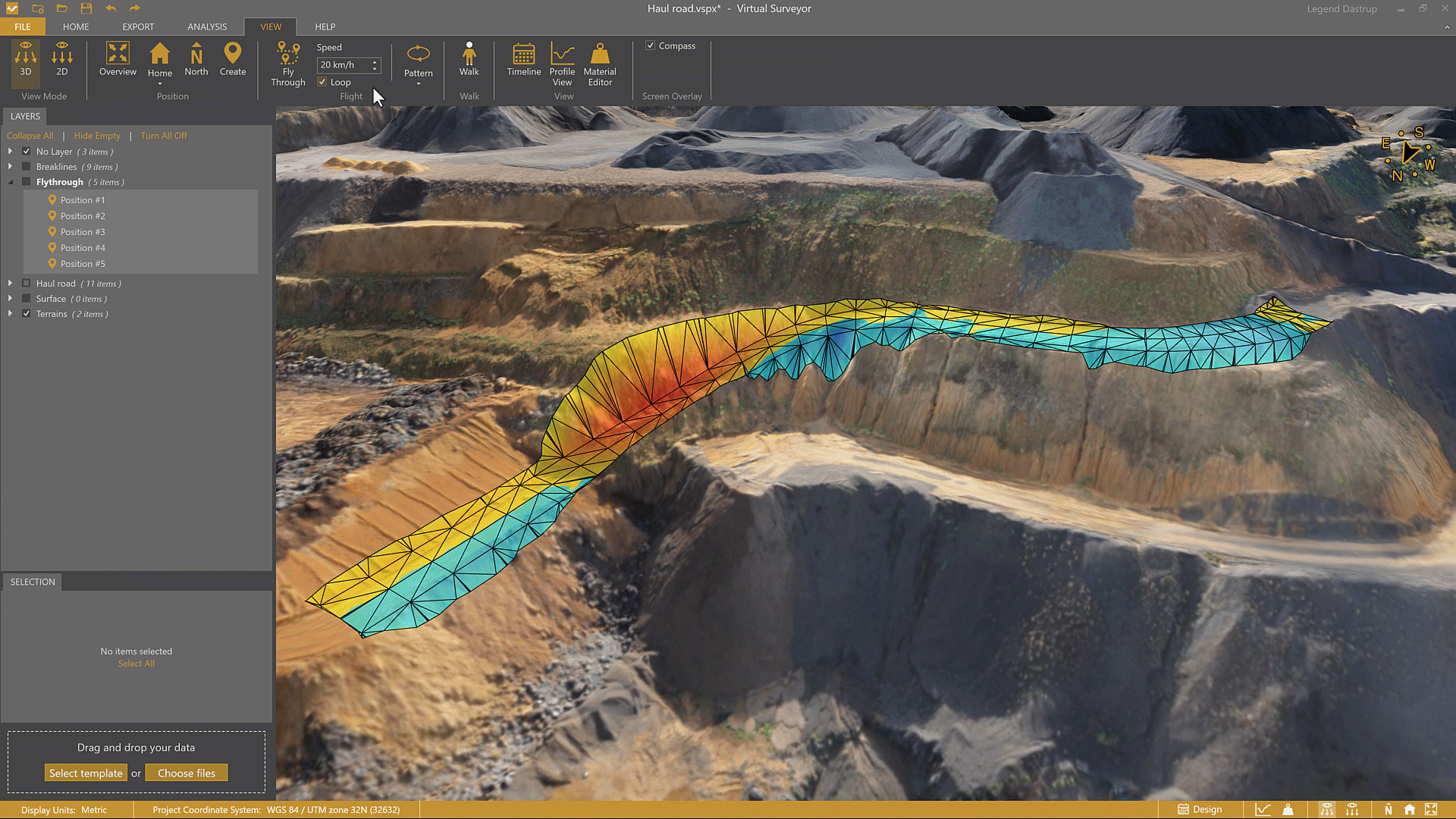Switch to the ANALYSIS ribbon tab
Image resolution: width=1456 pixels, height=819 pixels.
pos(207,27)
